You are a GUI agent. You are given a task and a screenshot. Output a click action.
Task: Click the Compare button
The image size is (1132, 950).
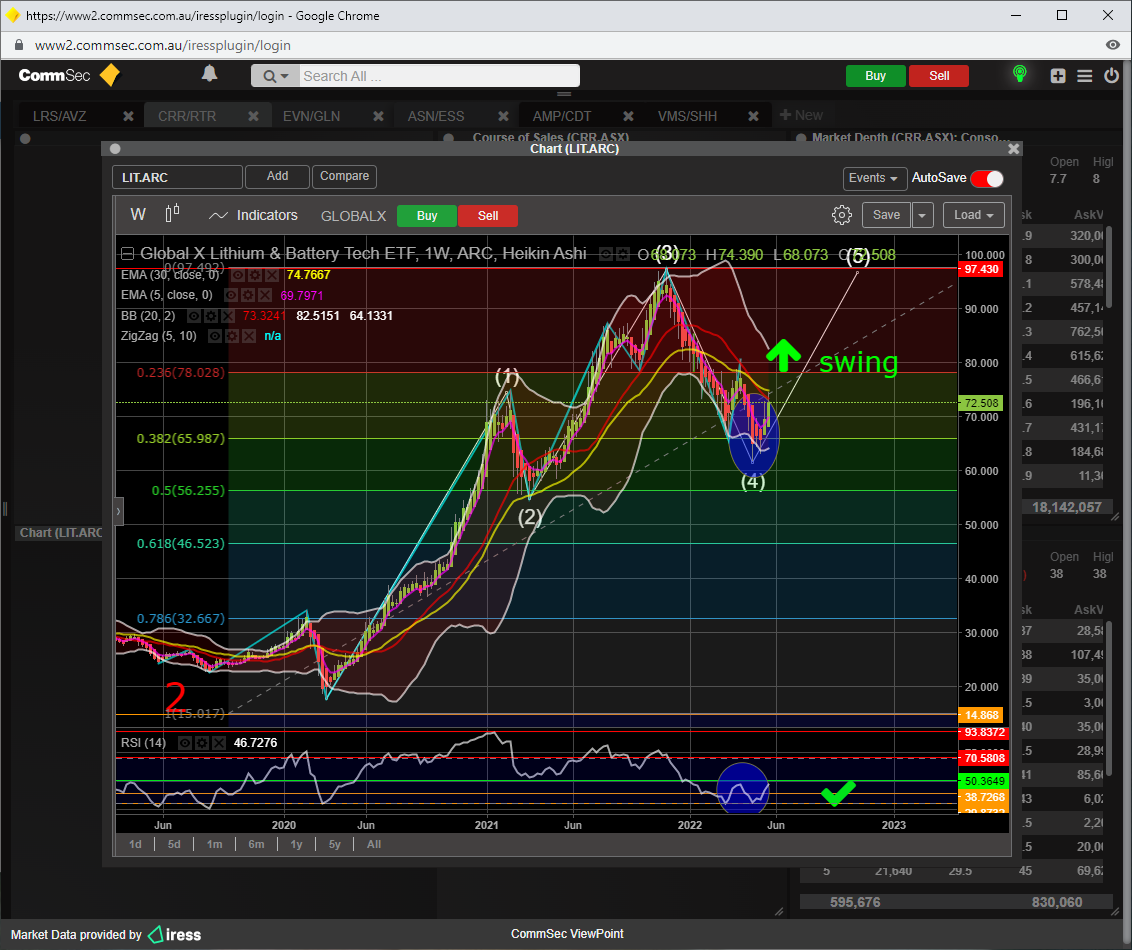pos(344,176)
